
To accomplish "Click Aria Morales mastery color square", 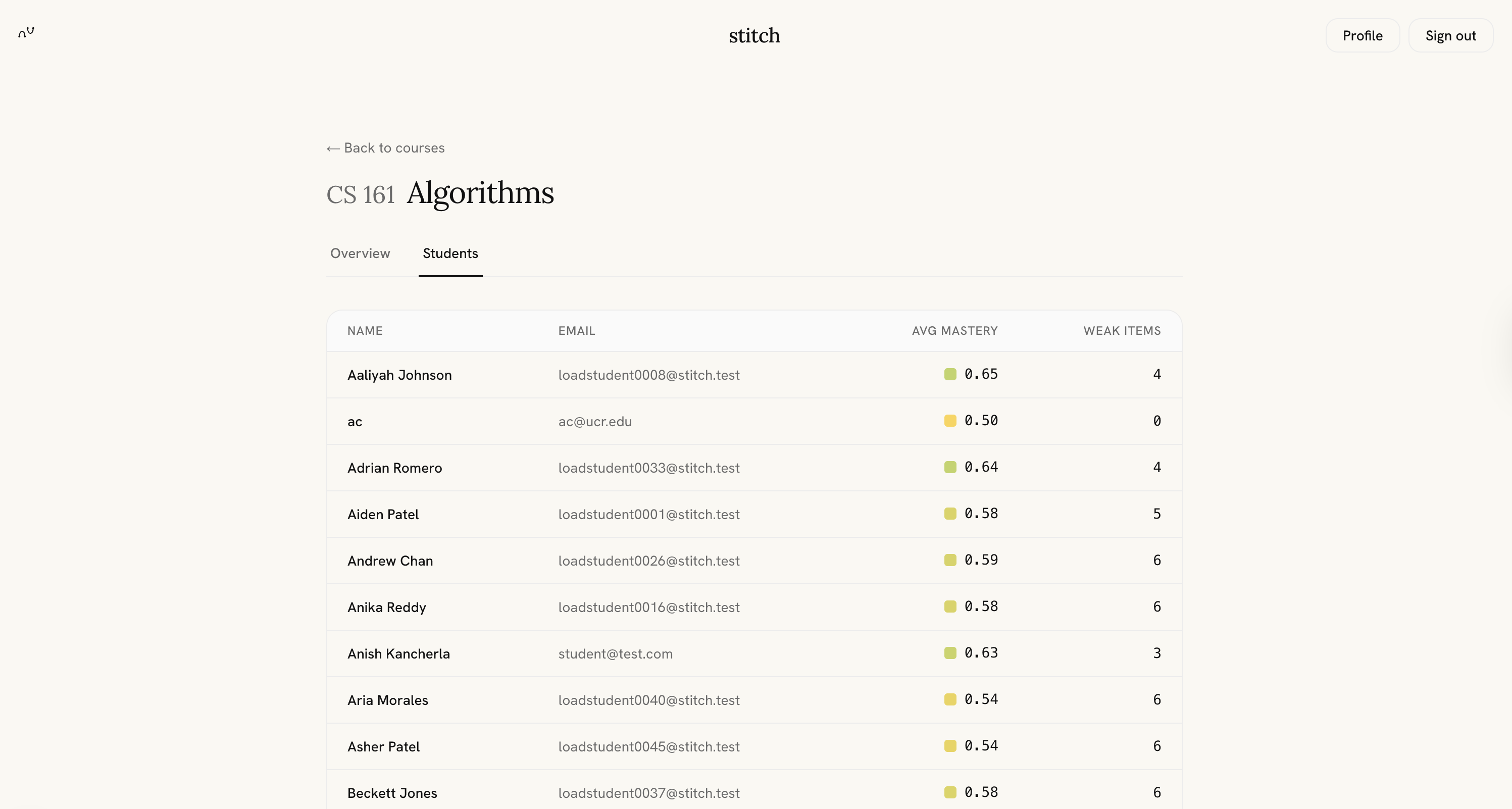I will click(950, 699).
